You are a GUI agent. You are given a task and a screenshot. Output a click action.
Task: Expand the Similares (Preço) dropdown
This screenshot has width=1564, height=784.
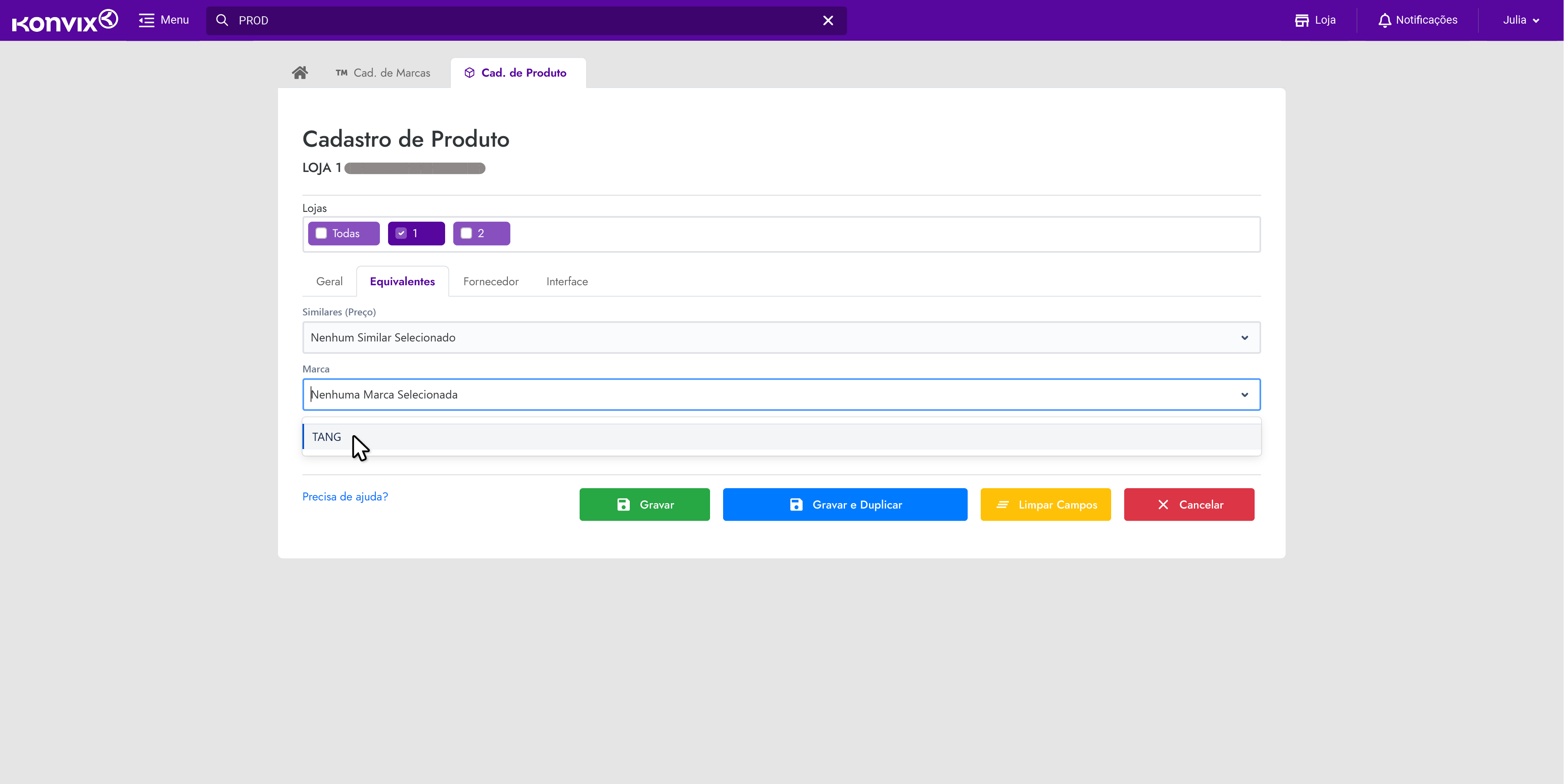point(1244,338)
